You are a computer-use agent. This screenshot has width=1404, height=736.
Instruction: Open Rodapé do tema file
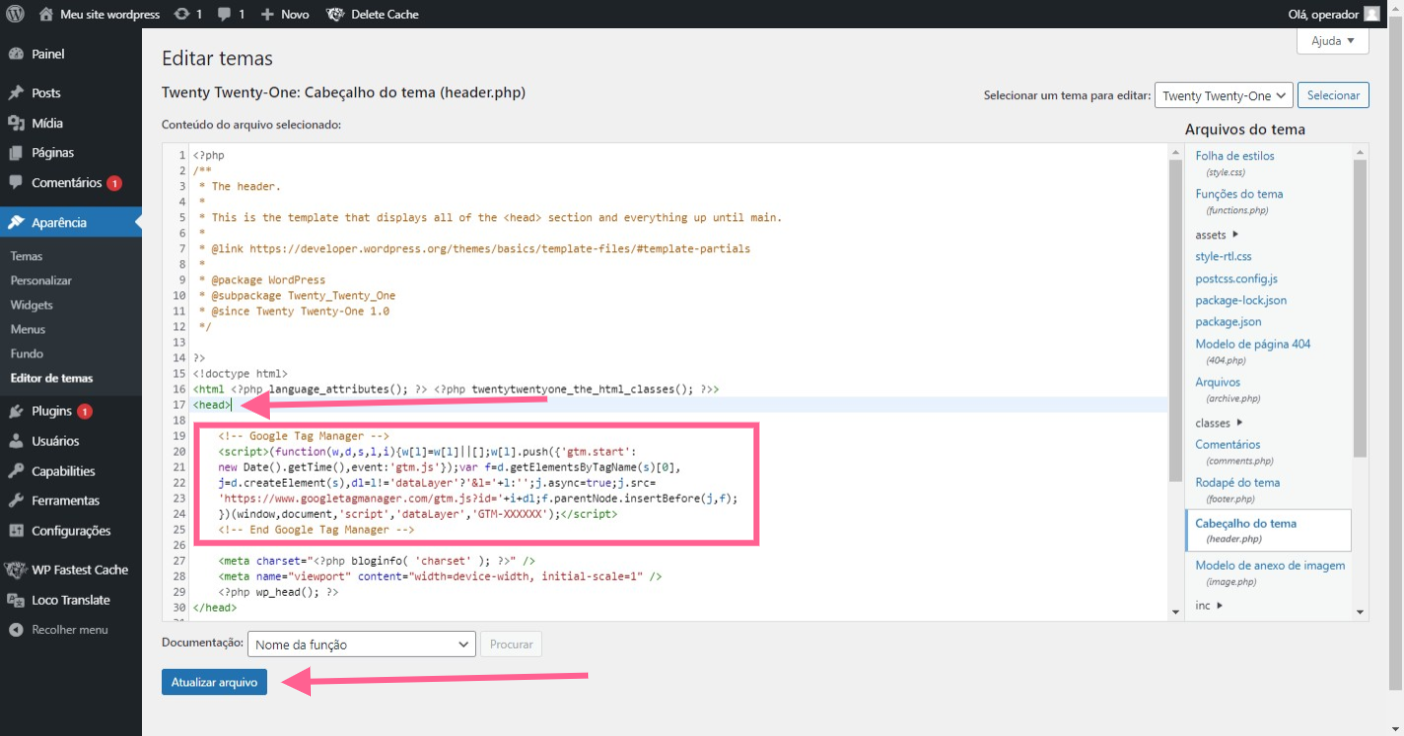coord(1238,482)
